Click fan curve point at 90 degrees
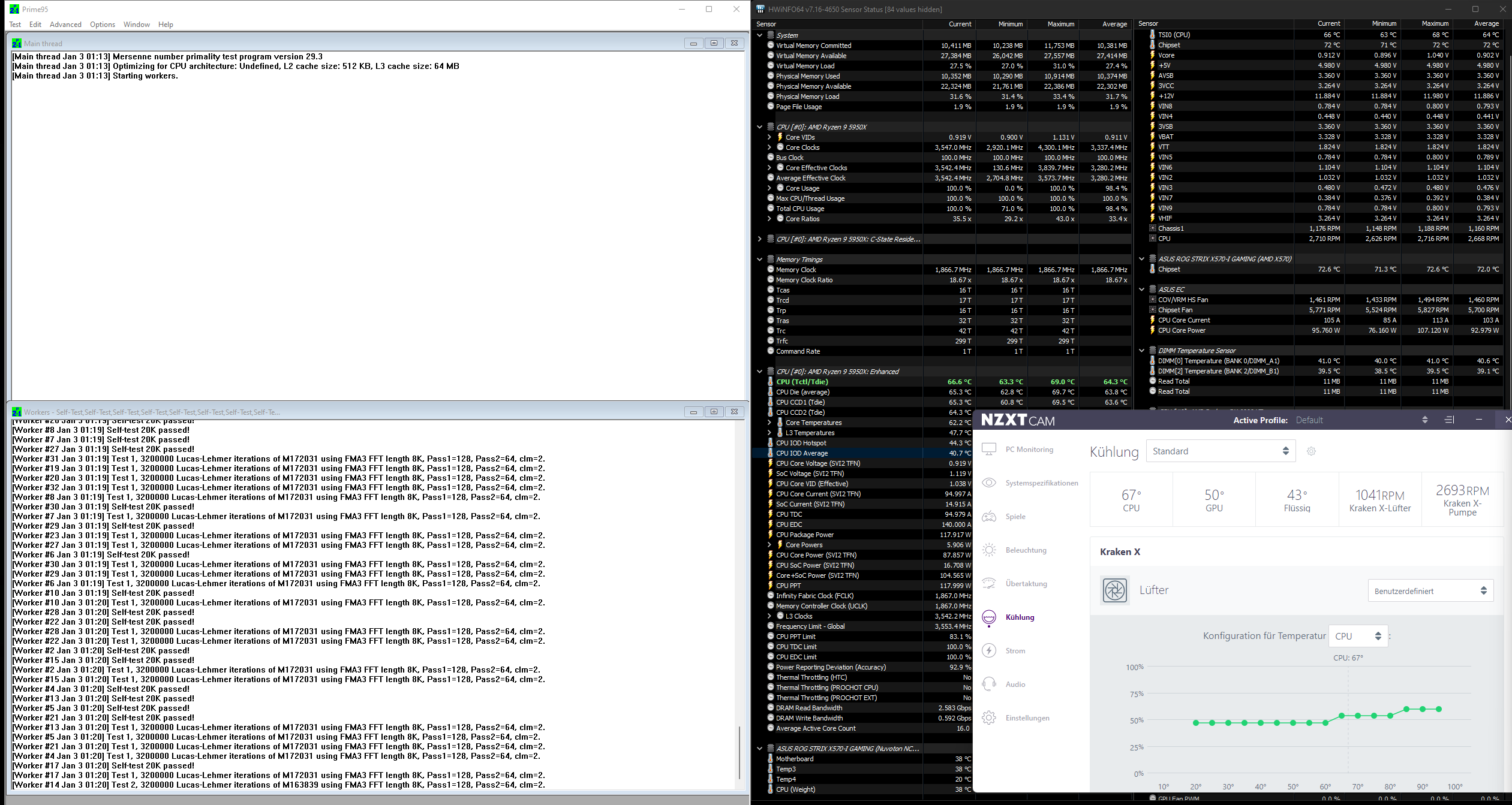This screenshot has height=805, width=1512. (1423, 709)
